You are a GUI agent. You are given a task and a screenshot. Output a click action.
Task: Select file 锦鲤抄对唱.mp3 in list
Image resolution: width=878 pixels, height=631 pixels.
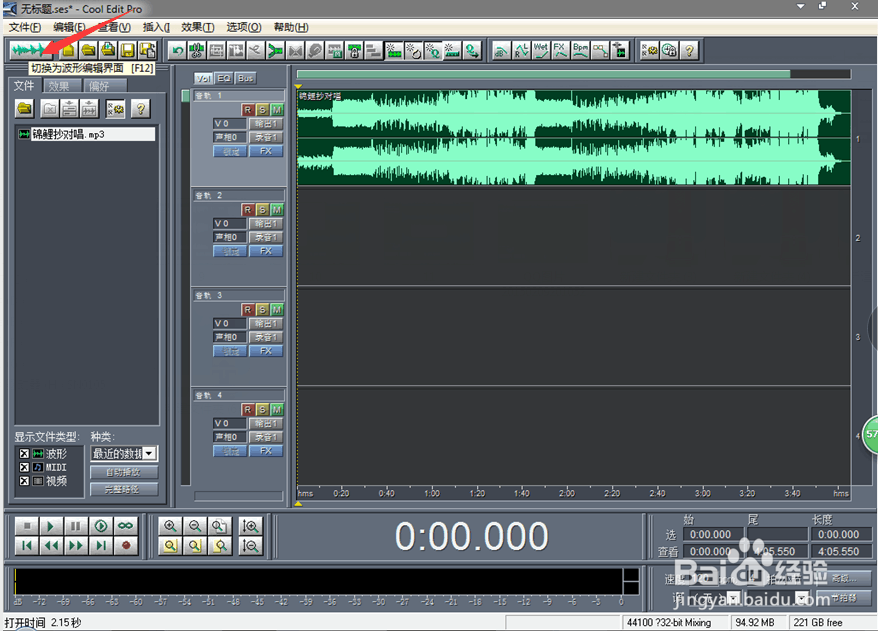pos(86,134)
